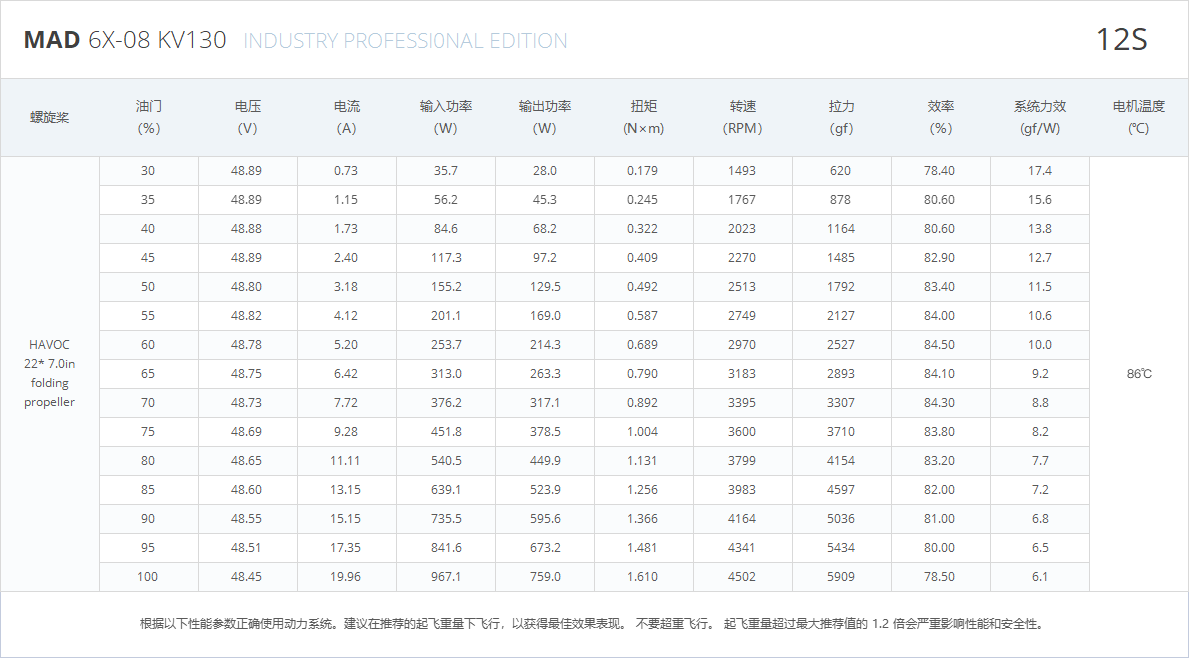
Task: Select the 油门 (%) column header
Action: 149,118
